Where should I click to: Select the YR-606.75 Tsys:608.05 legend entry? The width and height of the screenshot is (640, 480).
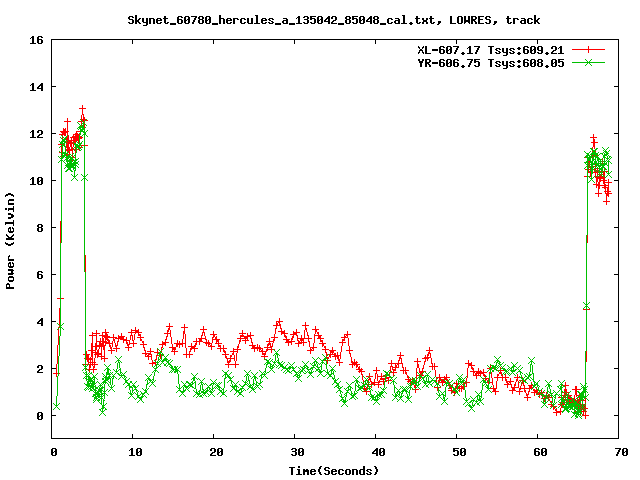pos(491,63)
